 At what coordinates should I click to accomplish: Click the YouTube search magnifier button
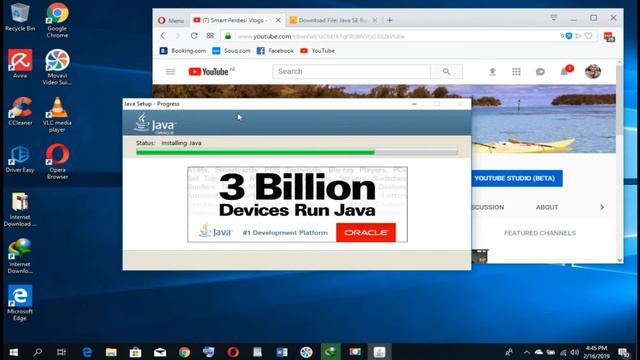tap(447, 71)
